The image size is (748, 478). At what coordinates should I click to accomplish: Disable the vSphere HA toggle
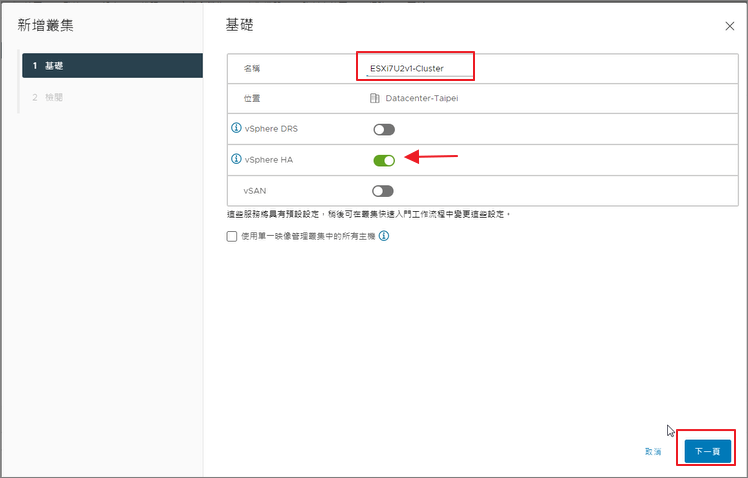(384, 161)
